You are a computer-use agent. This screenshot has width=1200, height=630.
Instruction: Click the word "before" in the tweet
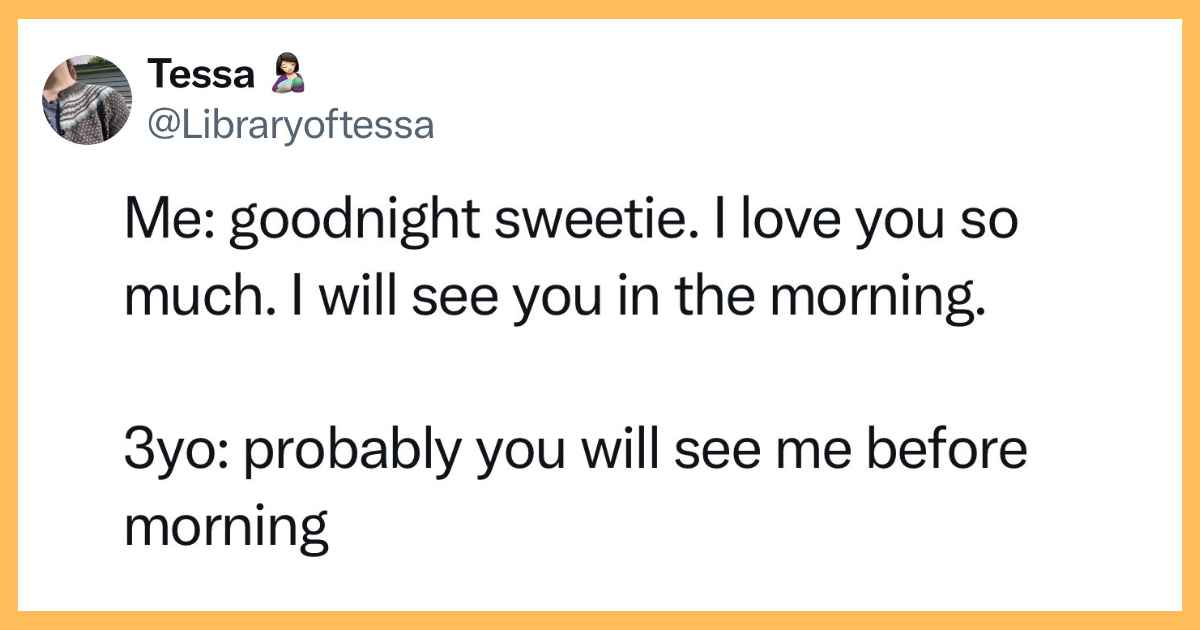[949, 451]
